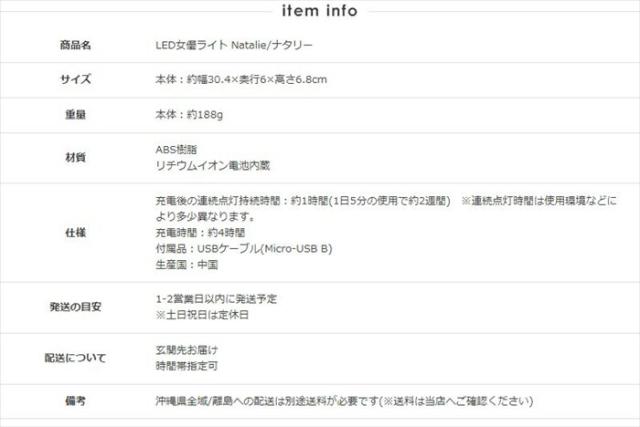Select the 材質 row label
This screenshot has width=640, height=427.
coord(76,158)
